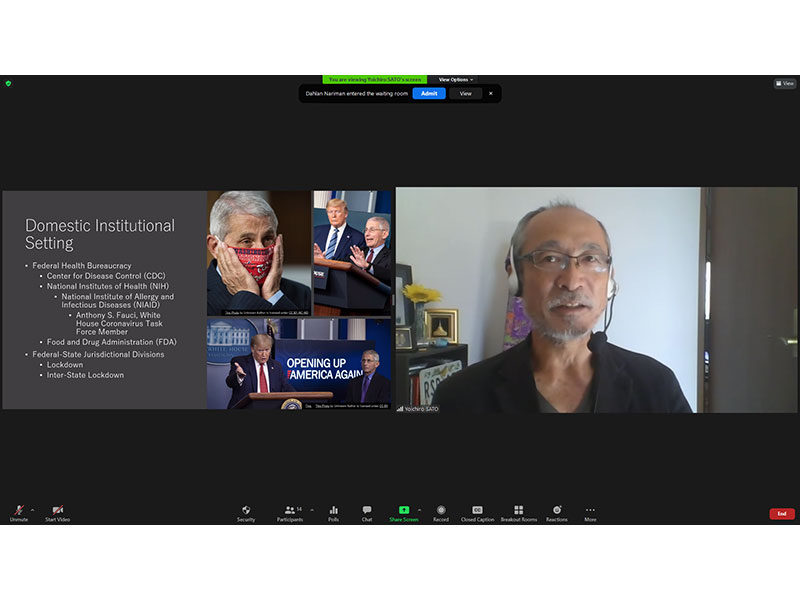Open the Security options icon

(x=246, y=511)
